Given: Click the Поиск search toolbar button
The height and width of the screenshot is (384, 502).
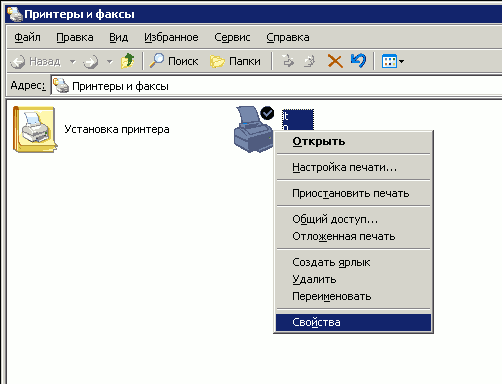Looking at the screenshot, I should tap(174, 61).
